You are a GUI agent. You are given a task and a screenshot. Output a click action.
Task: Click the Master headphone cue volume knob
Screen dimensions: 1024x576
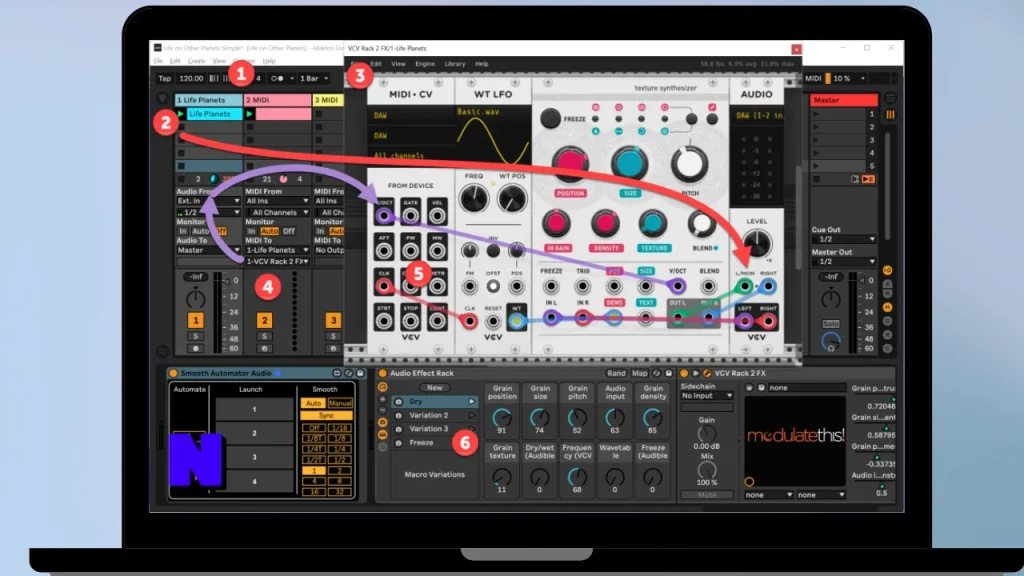coord(831,342)
